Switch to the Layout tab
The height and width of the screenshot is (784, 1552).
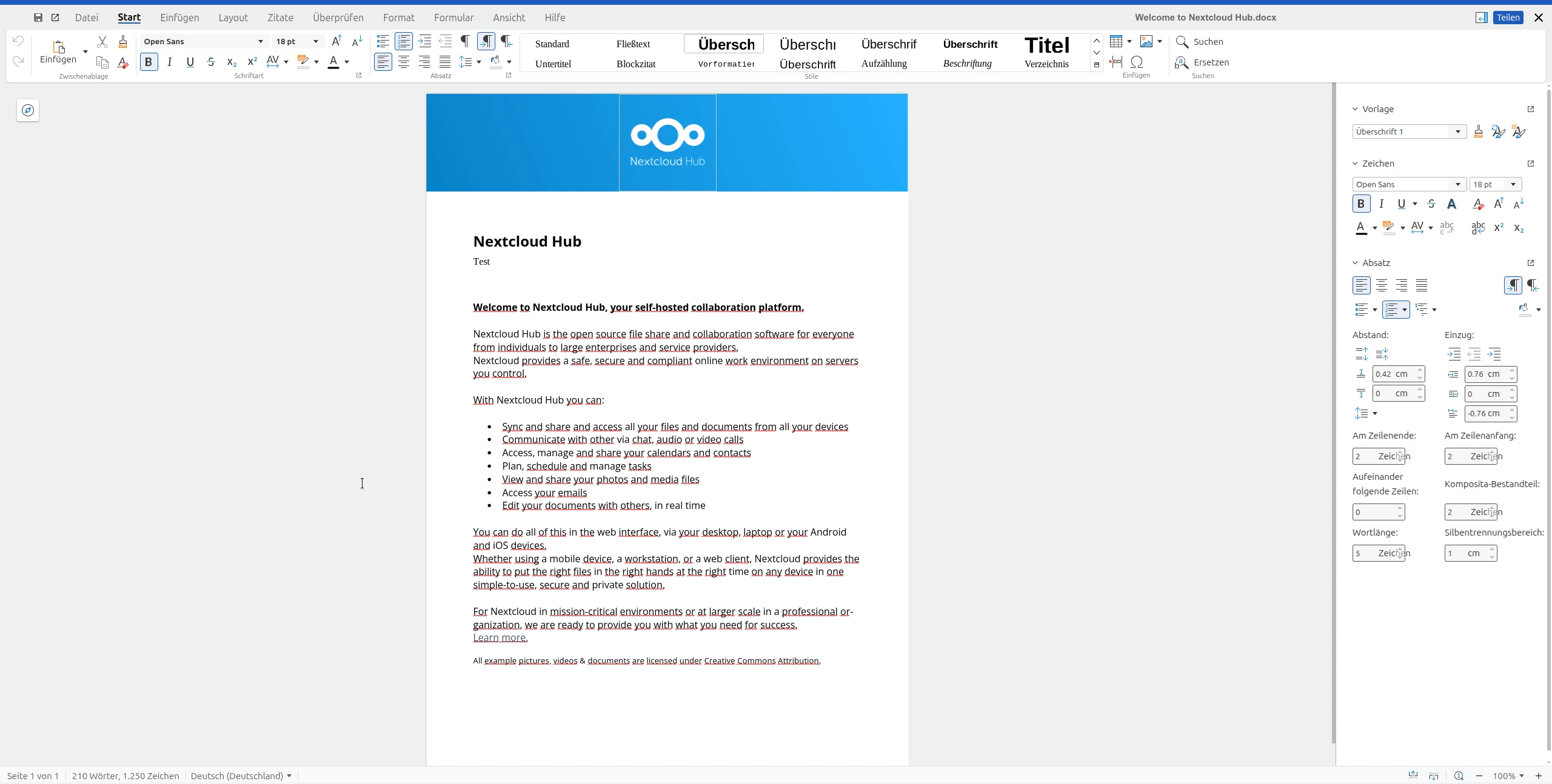233,18
